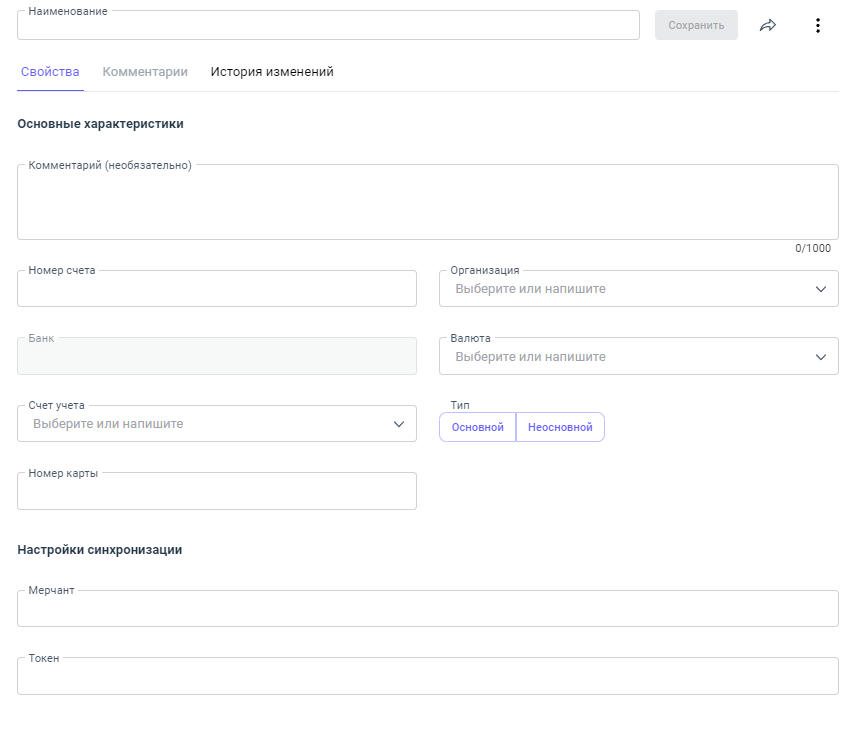
Task: Click the Сохранить button
Action: point(696,25)
